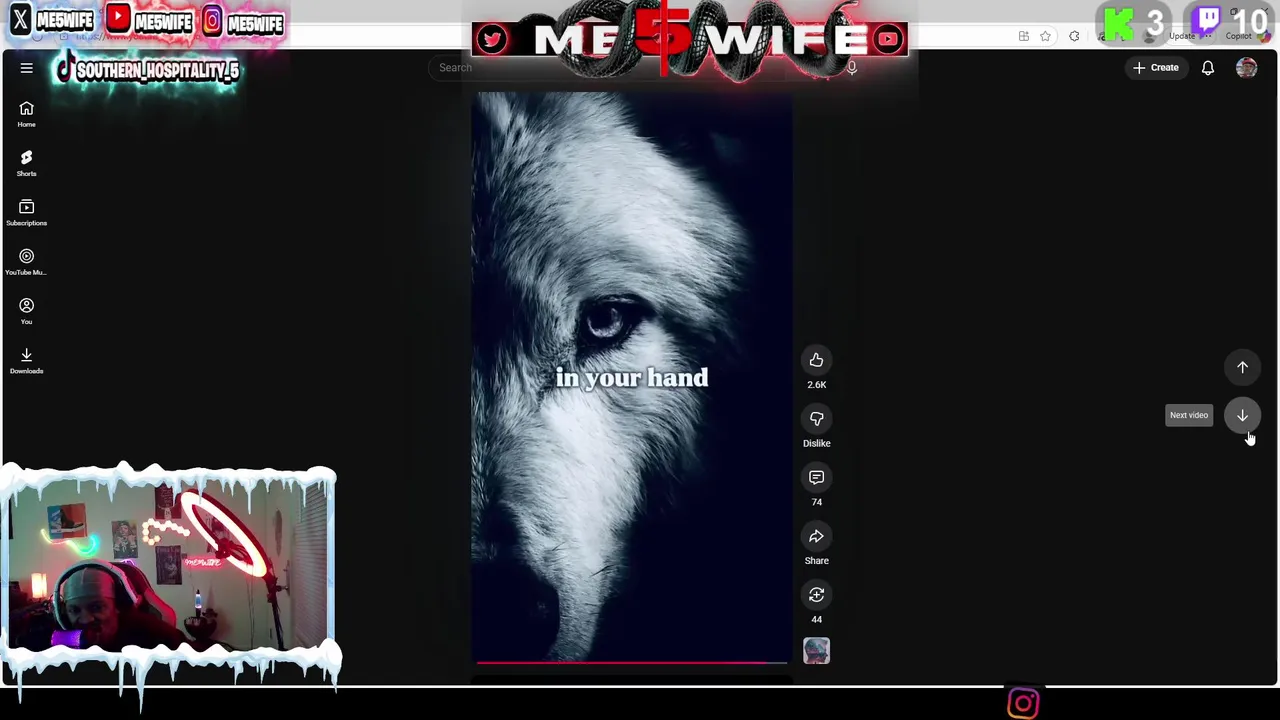Open Downloads in sidebar

point(26,360)
